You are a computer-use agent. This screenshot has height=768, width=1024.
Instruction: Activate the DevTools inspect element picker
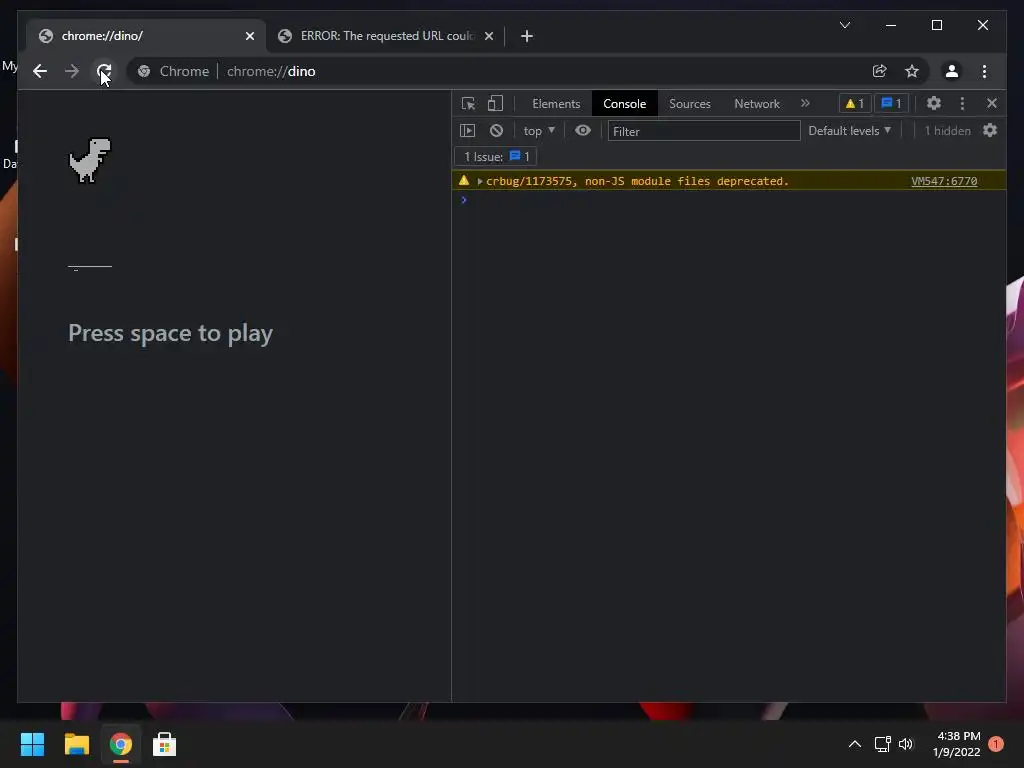coord(468,103)
